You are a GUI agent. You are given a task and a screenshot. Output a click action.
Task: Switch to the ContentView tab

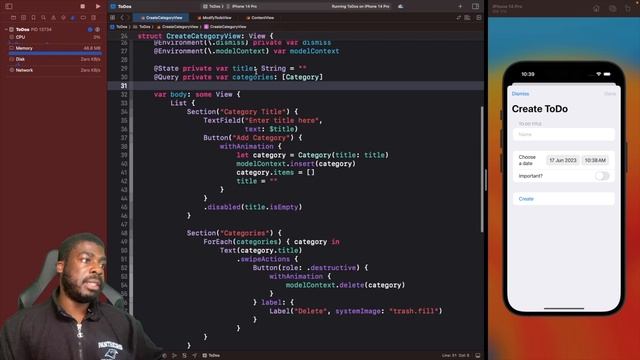pyautogui.click(x=260, y=18)
